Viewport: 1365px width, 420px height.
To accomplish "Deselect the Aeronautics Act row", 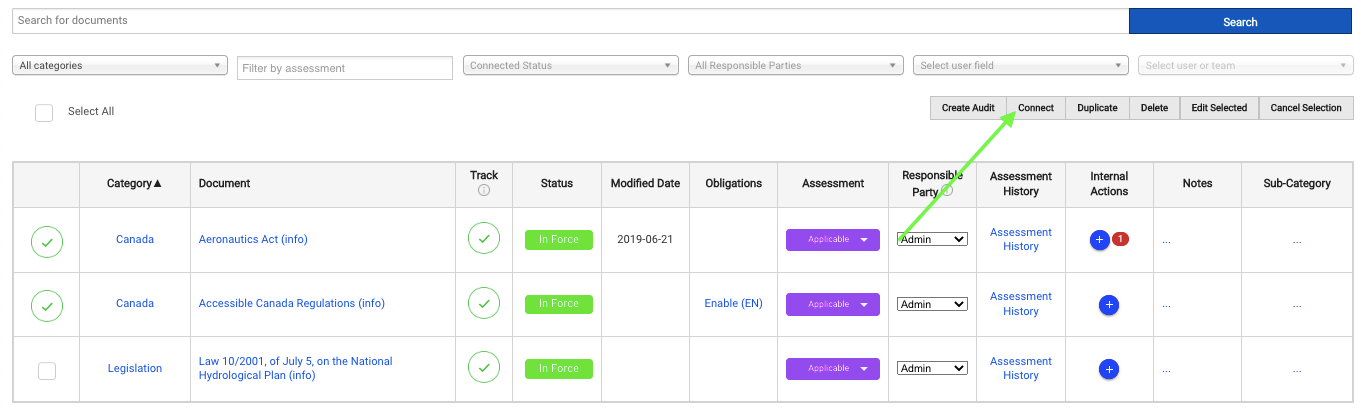I will tap(47, 242).
